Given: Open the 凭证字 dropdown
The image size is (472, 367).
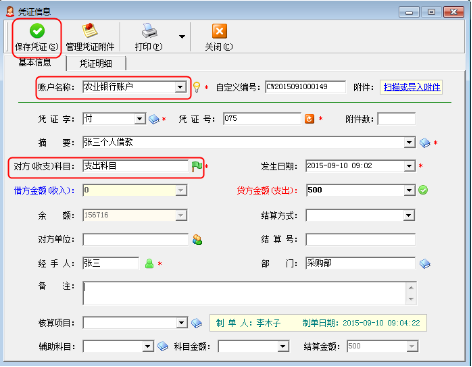Looking at the screenshot, I should point(139,119).
